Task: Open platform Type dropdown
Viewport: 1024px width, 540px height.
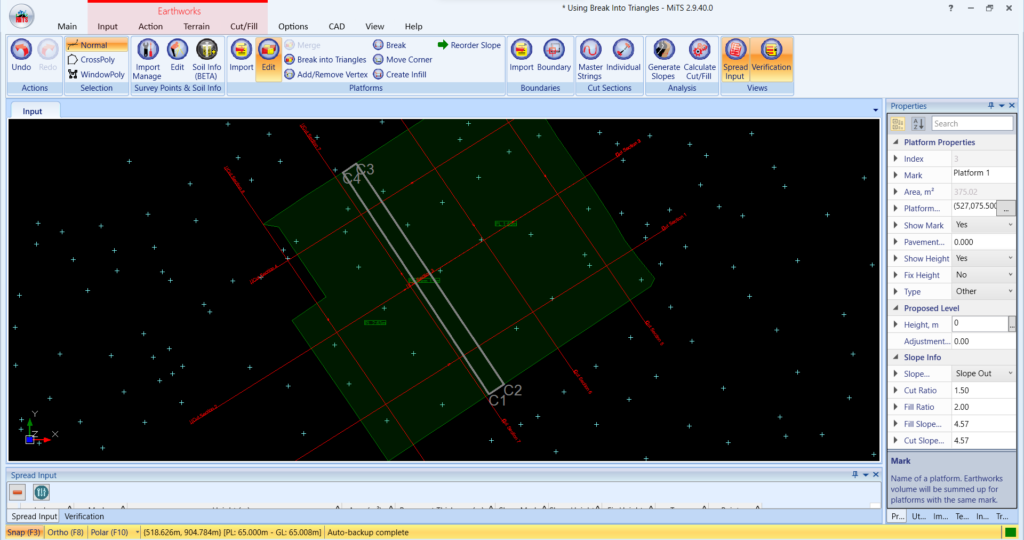Action: pos(1010,291)
